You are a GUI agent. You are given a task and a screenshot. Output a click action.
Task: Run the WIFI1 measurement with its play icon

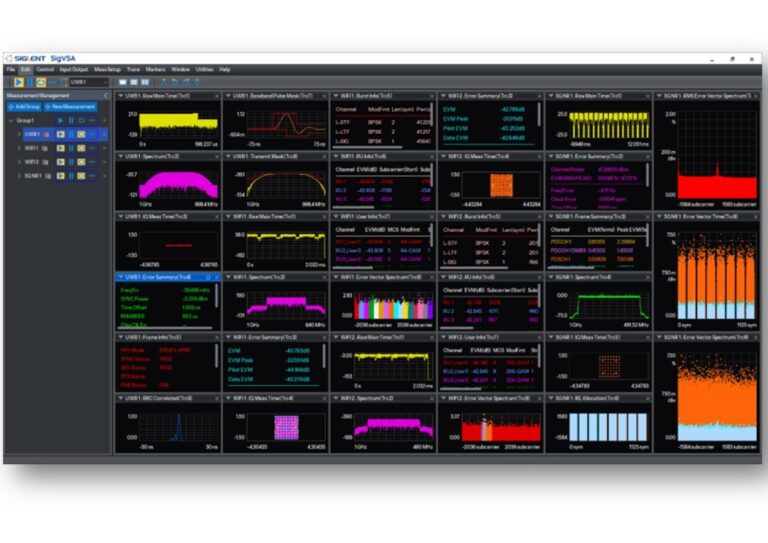60,148
